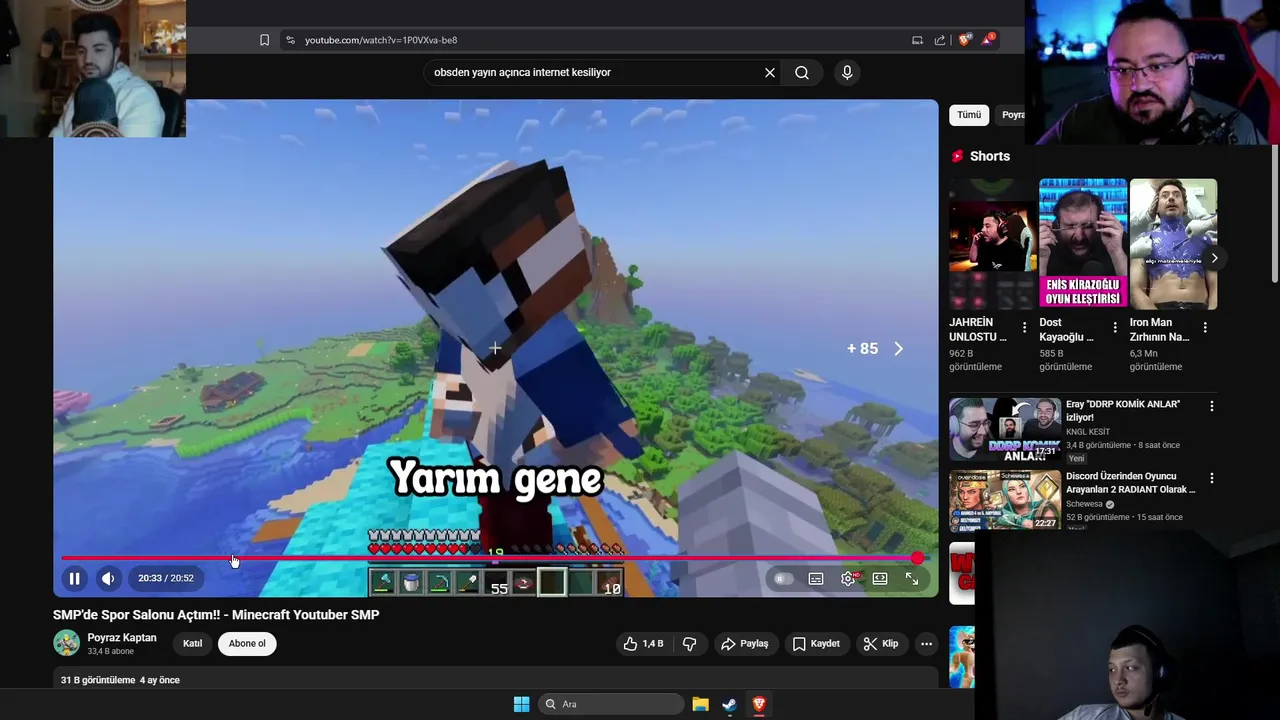
Task: Open Paylaş share button
Action: click(x=745, y=644)
